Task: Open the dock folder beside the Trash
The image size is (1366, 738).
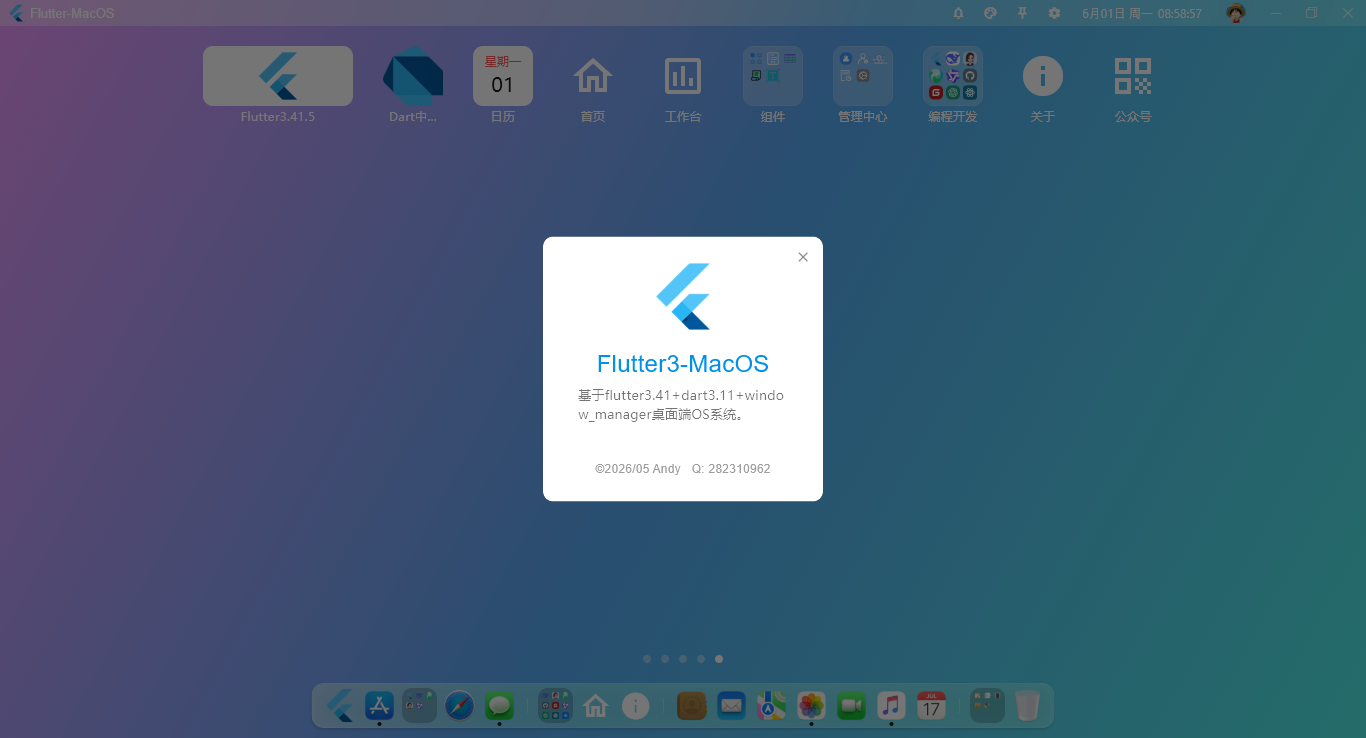Action: (987, 706)
